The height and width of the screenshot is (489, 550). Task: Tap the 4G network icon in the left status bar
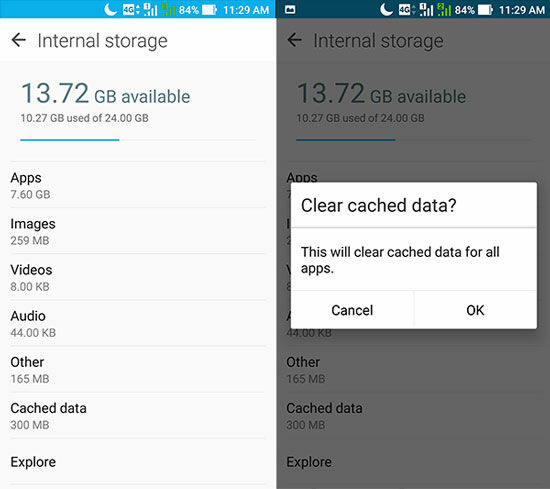tap(131, 10)
